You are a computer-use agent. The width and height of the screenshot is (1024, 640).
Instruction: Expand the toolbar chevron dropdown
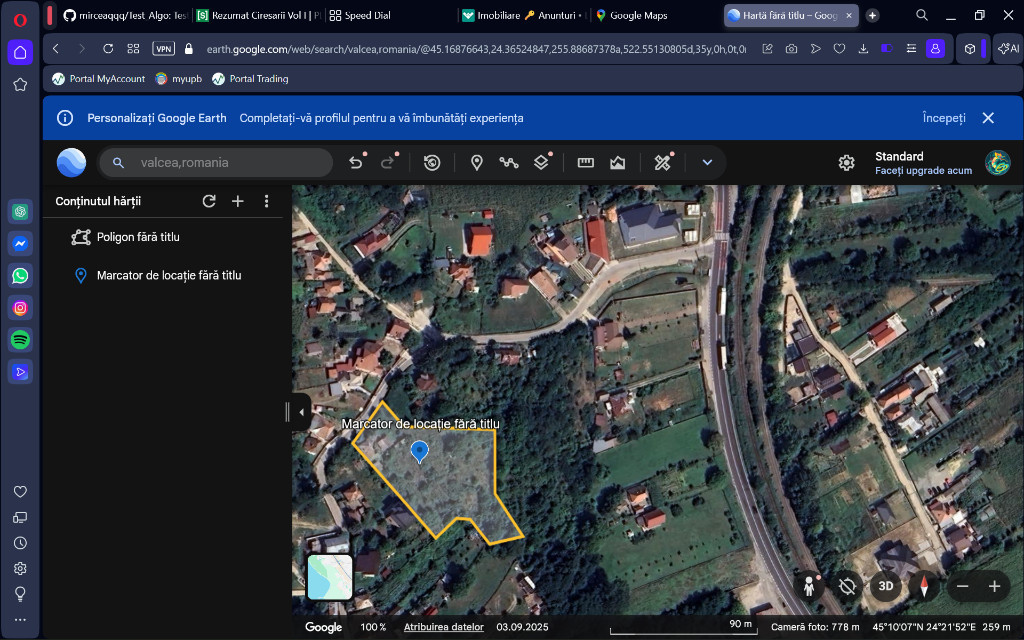[707, 163]
